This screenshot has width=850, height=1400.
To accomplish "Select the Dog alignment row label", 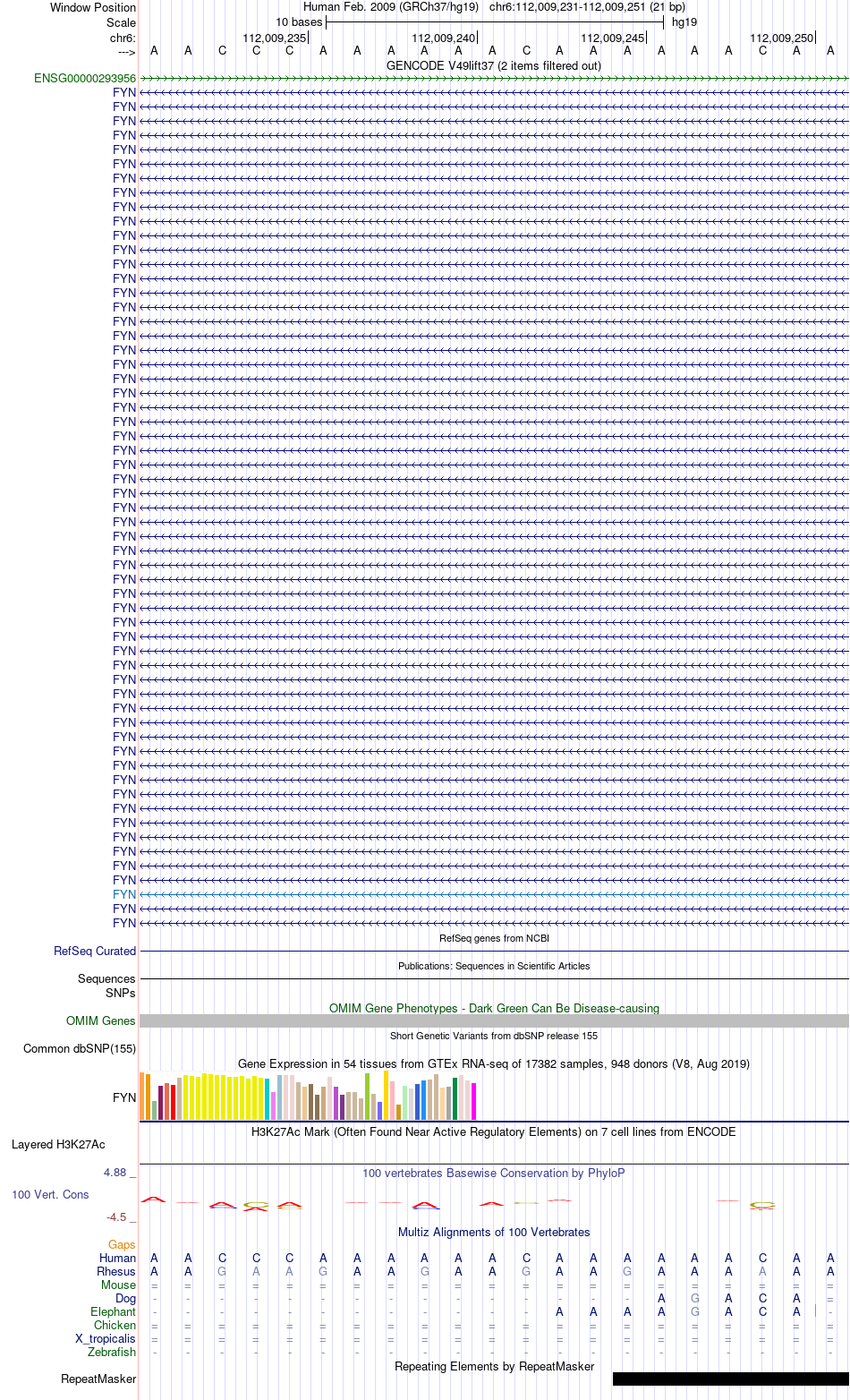I will pyautogui.click(x=126, y=1298).
